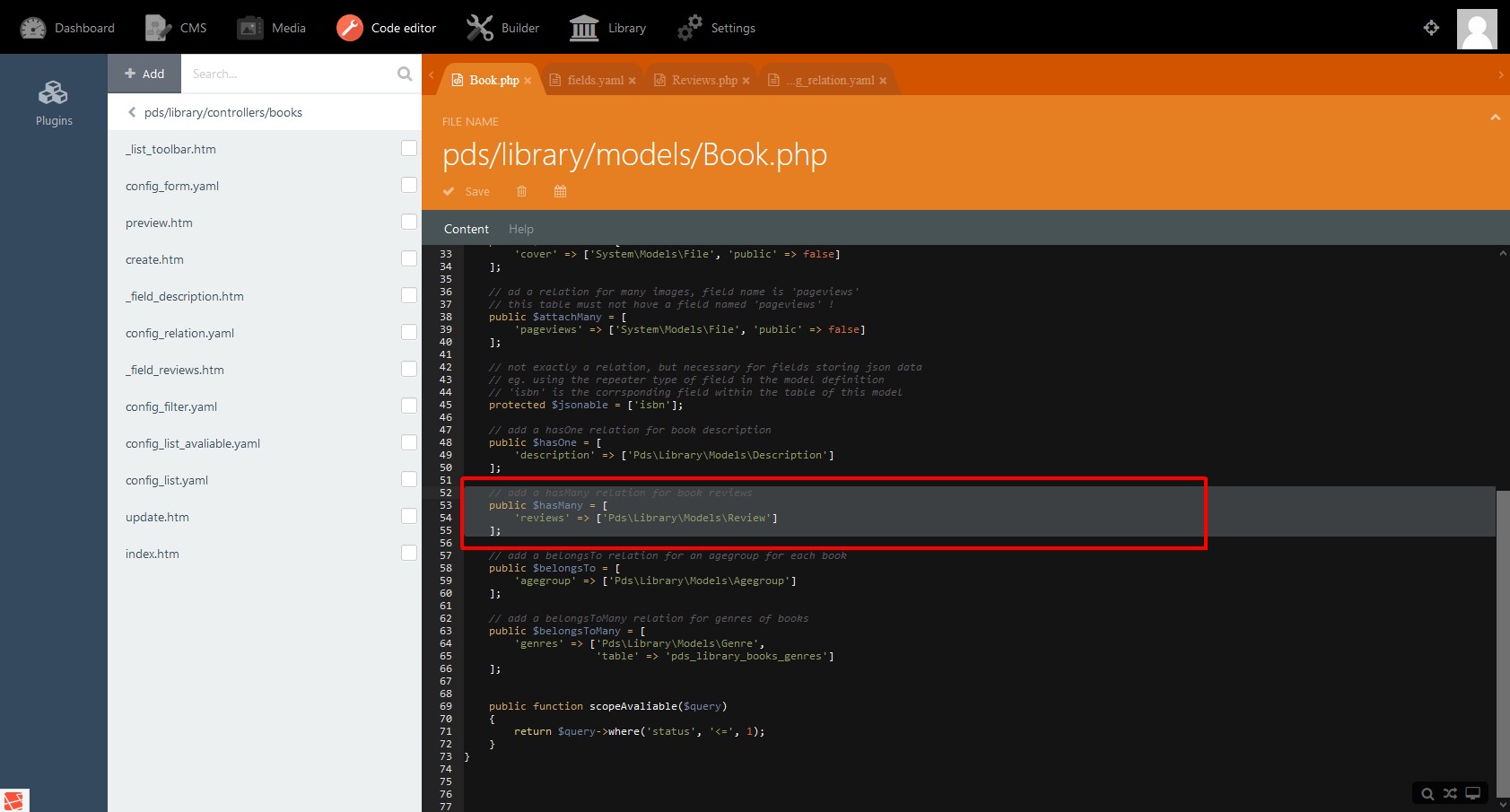1510x812 pixels.
Task: Switch to the Reviews.php tab
Action: (703, 80)
